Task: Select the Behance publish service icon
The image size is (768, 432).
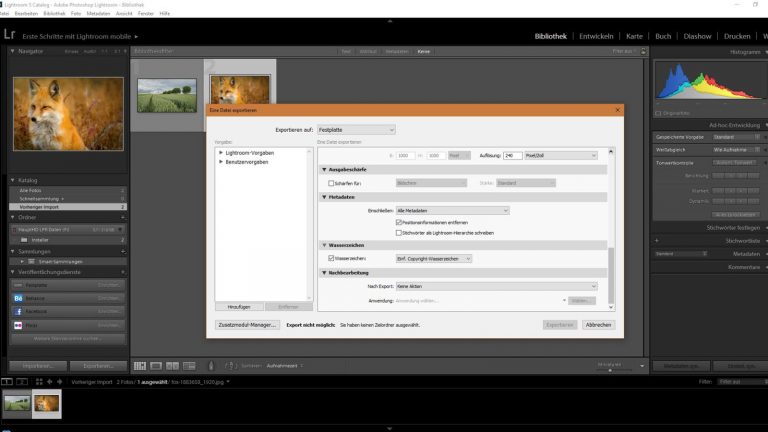Action: pos(19,298)
